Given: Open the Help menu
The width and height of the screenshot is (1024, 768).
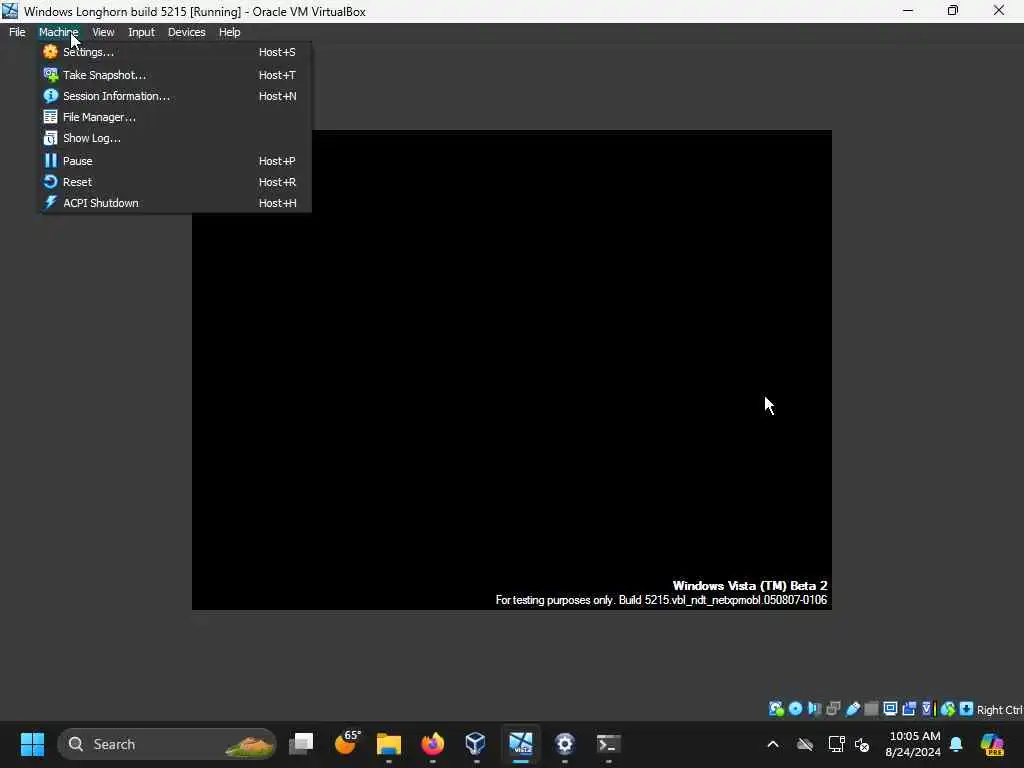Looking at the screenshot, I should 229,32.
